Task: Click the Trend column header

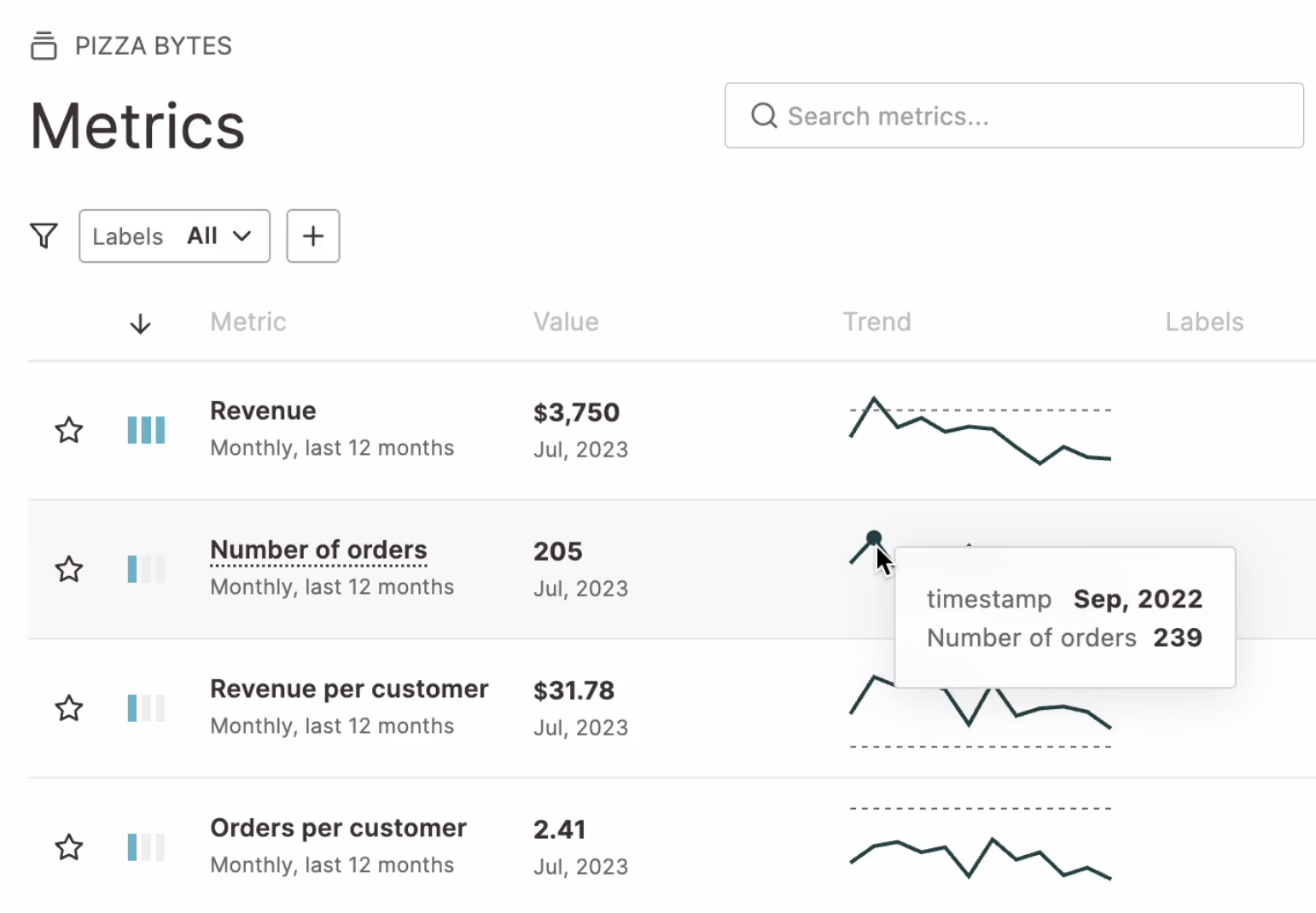Action: 876,322
